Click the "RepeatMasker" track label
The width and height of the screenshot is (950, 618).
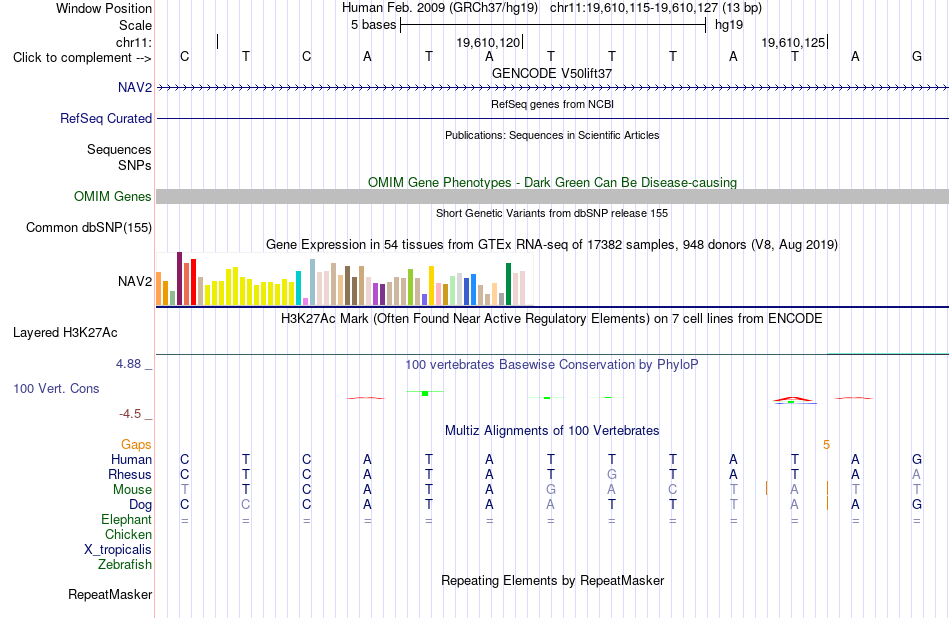[110, 595]
